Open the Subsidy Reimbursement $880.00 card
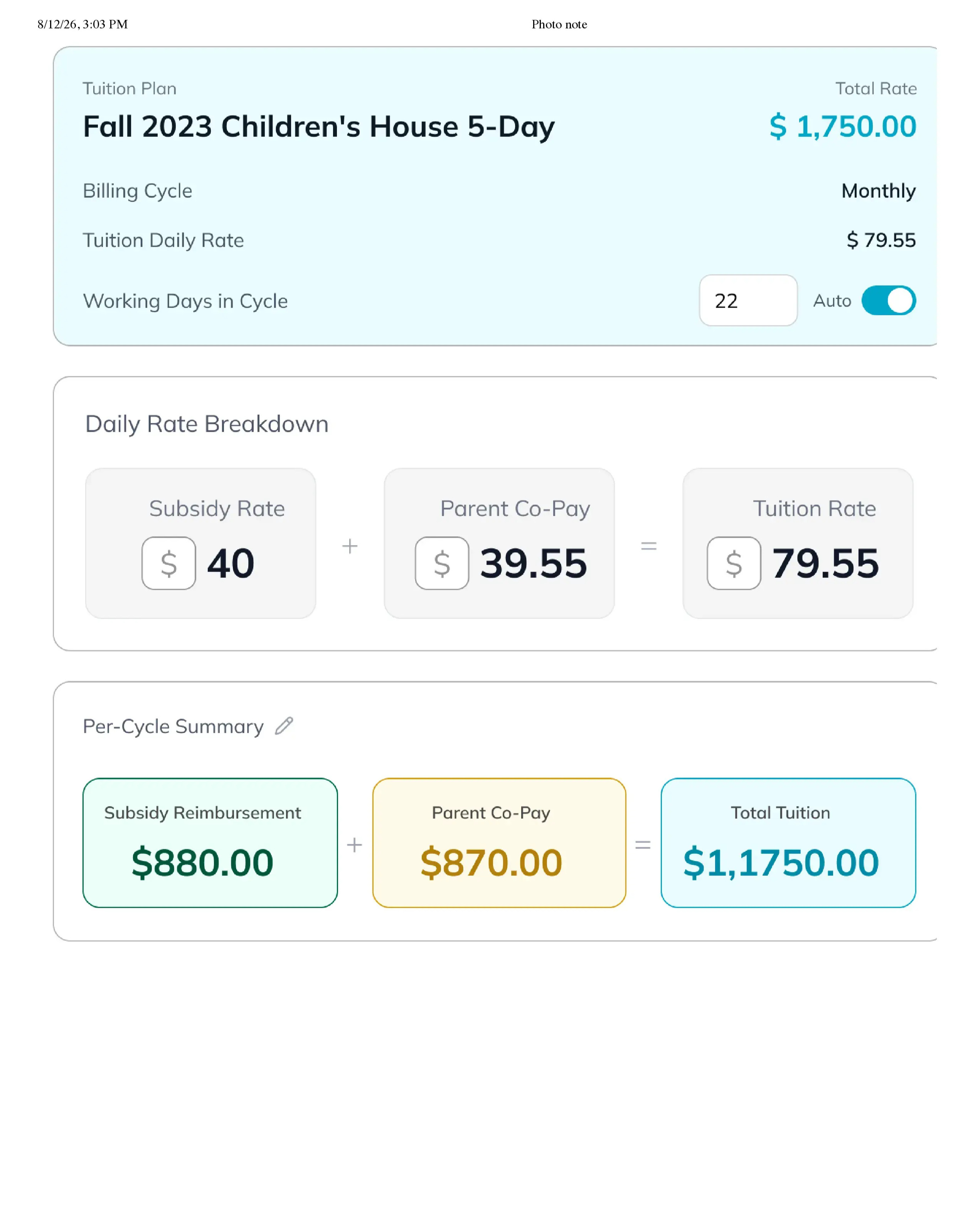980x1215 pixels. (210, 843)
